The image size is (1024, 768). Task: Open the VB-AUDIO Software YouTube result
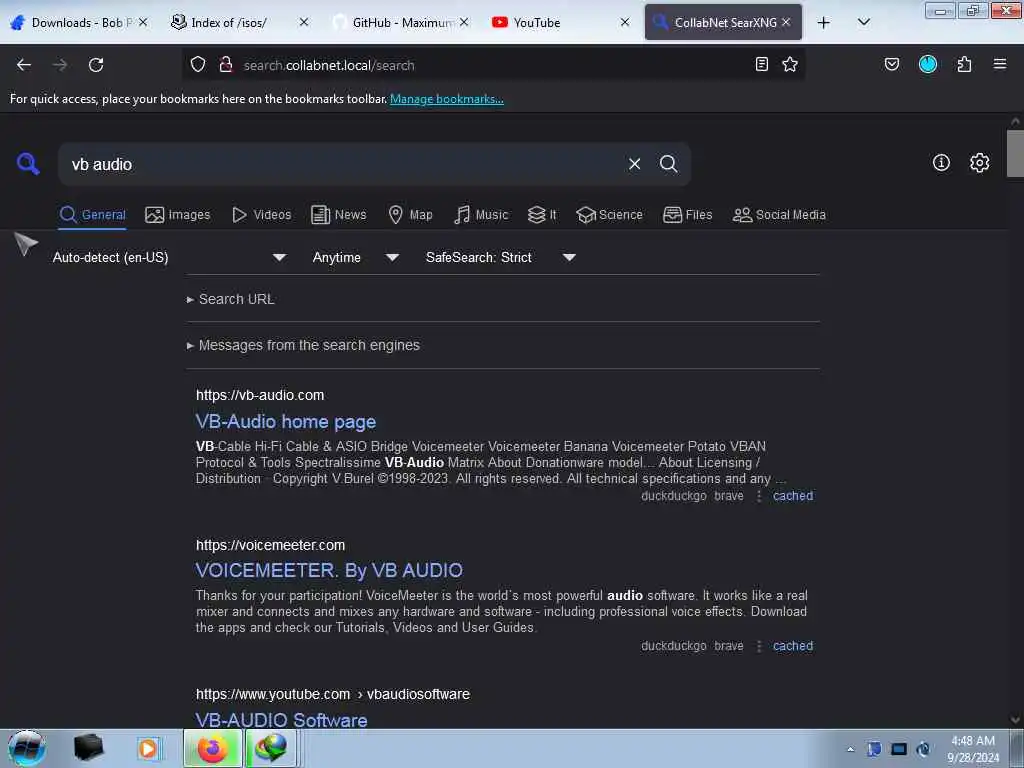281,720
